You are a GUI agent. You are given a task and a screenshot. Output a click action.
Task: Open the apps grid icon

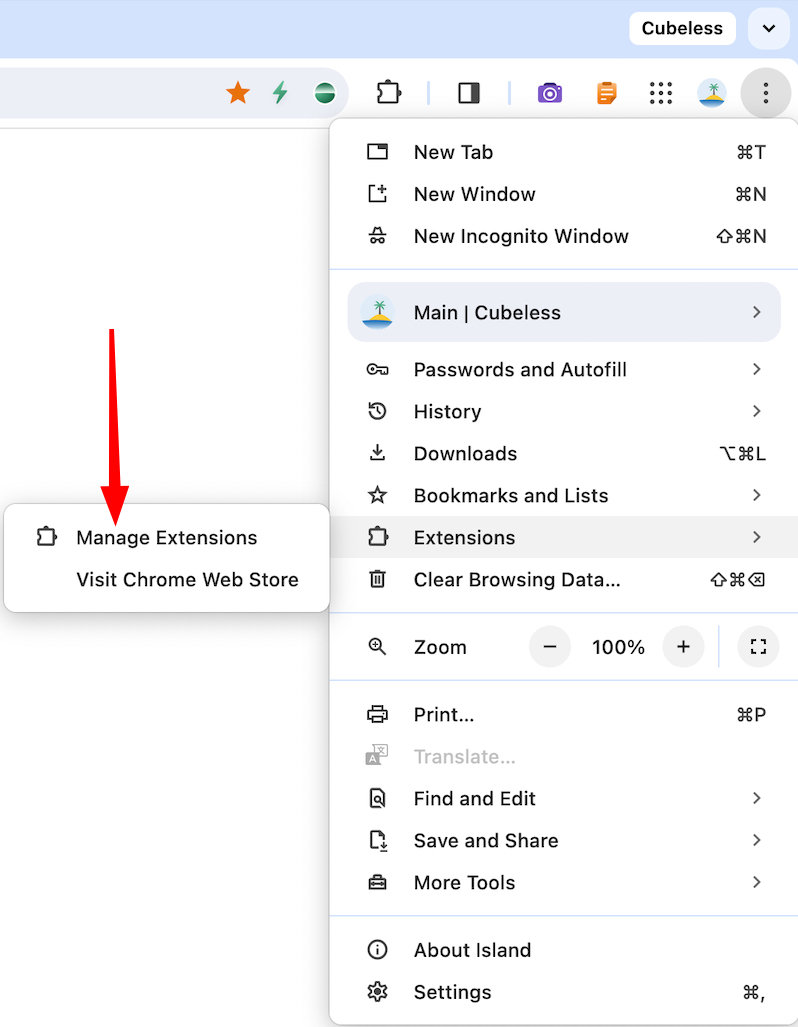(x=660, y=93)
